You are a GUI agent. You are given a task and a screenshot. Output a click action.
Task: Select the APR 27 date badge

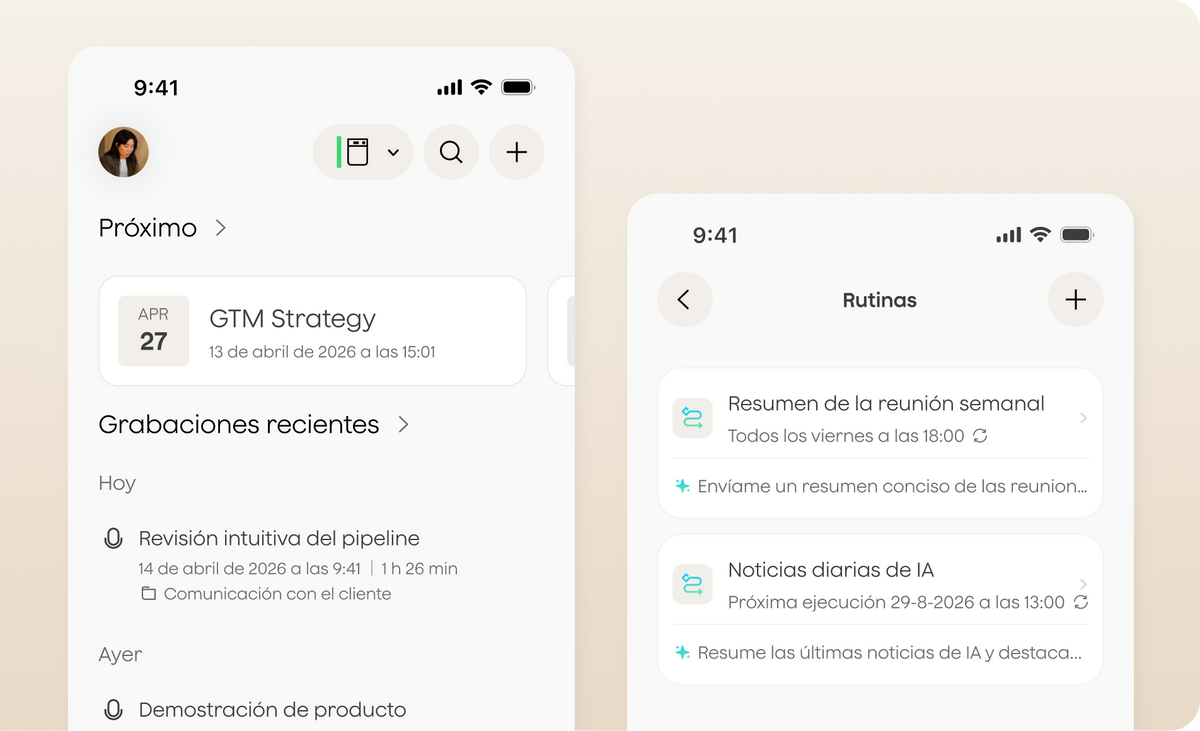tap(153, 331)
